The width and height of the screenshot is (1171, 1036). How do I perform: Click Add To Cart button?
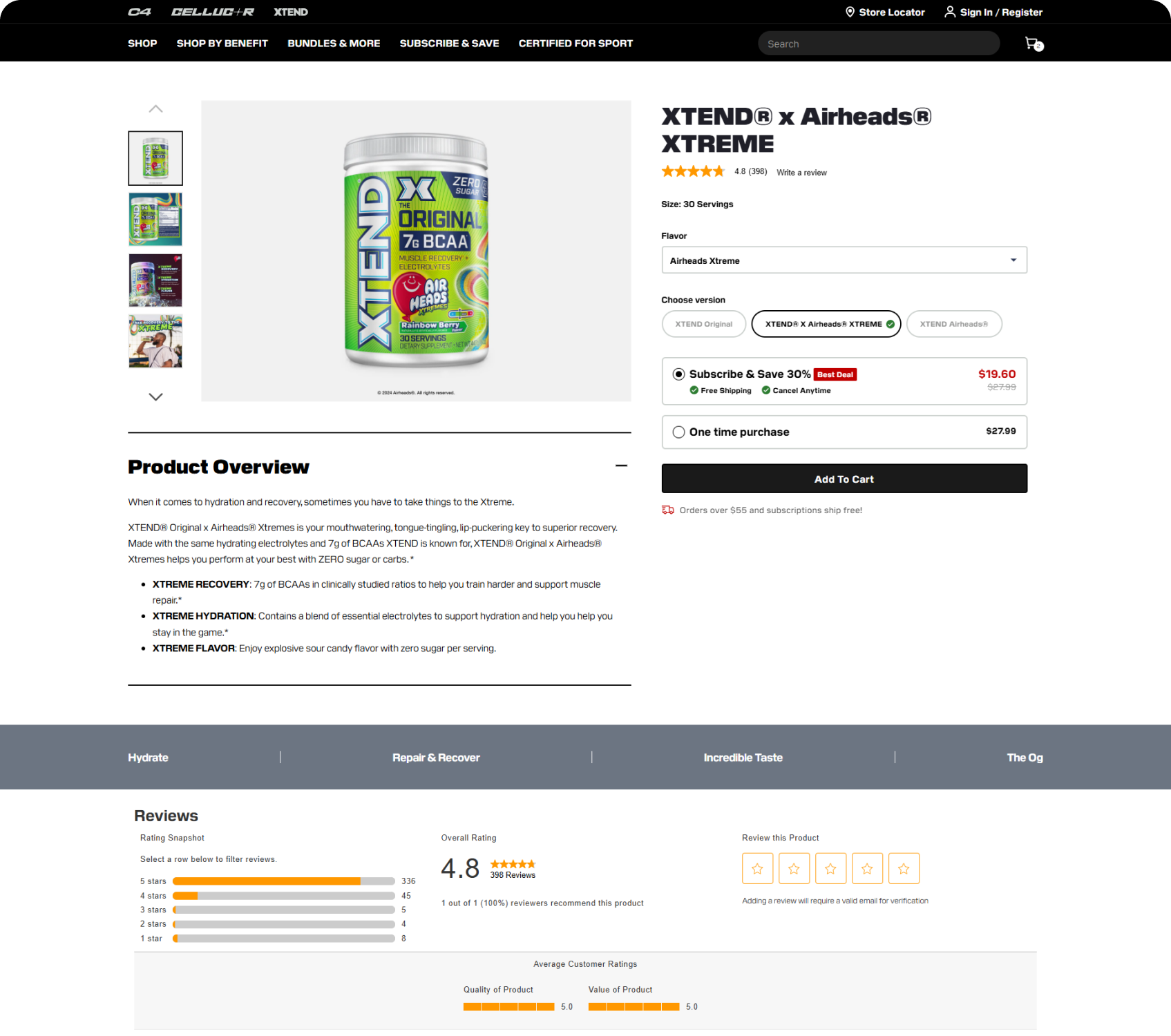click(x=844, y=479)
